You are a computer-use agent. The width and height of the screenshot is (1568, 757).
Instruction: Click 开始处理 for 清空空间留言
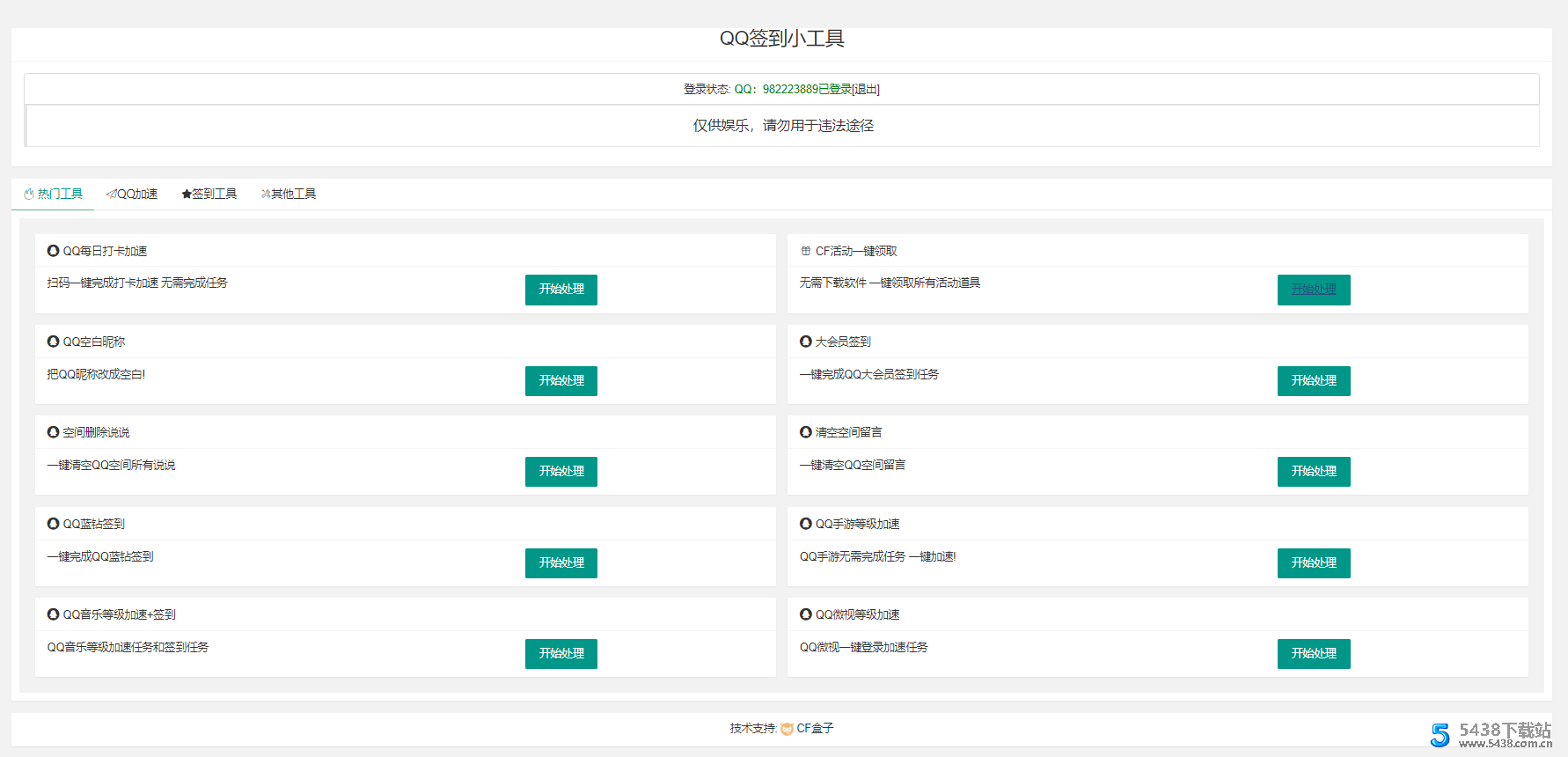click(1314, 472)
